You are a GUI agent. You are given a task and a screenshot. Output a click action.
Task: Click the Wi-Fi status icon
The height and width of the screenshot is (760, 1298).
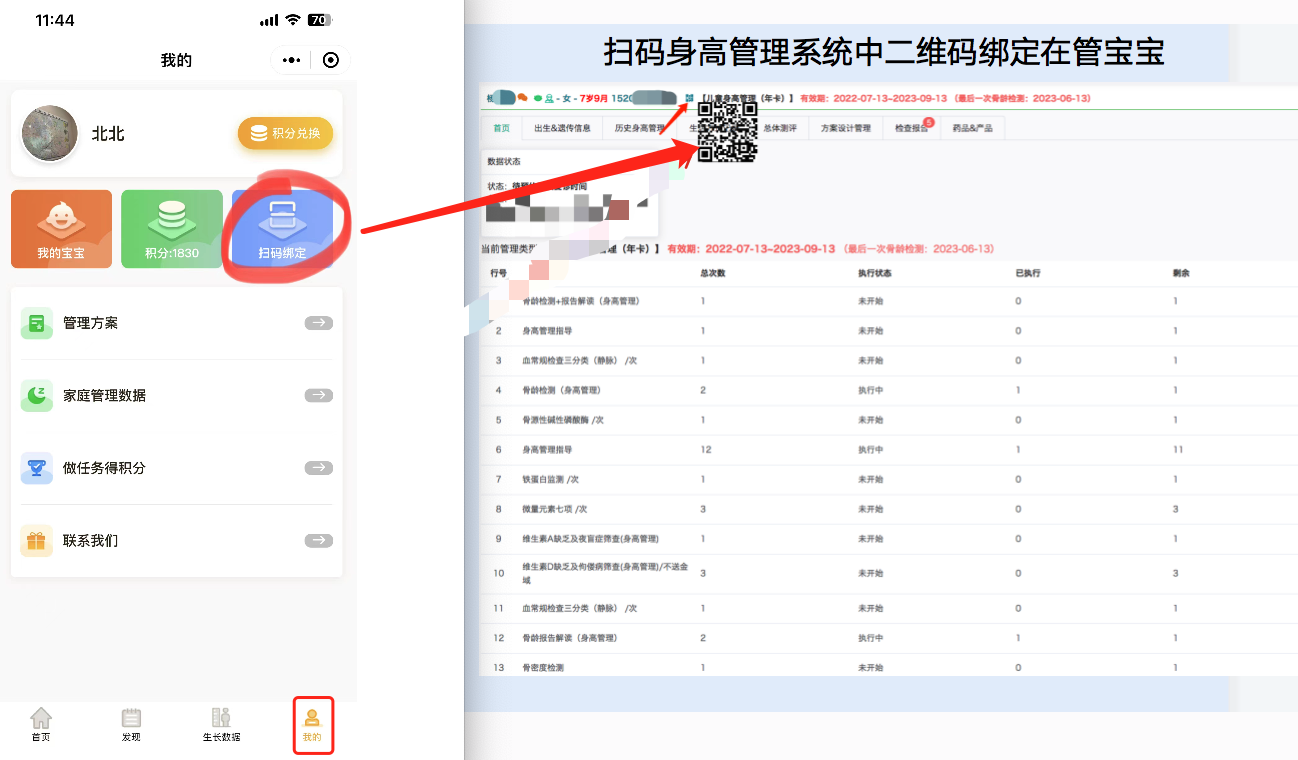pos(293,20)
